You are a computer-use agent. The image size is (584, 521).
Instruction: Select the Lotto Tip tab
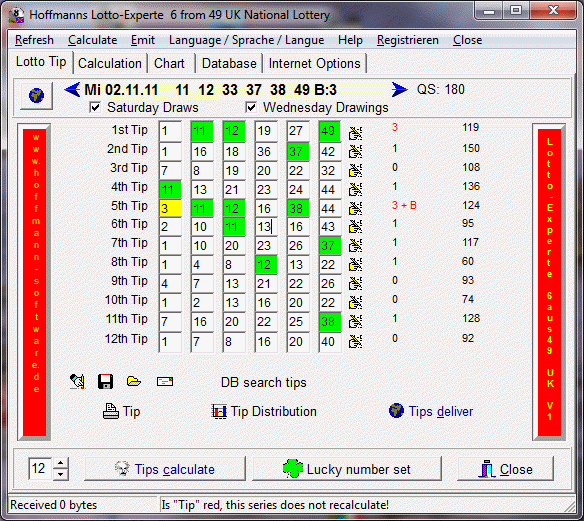coord(41,62)
